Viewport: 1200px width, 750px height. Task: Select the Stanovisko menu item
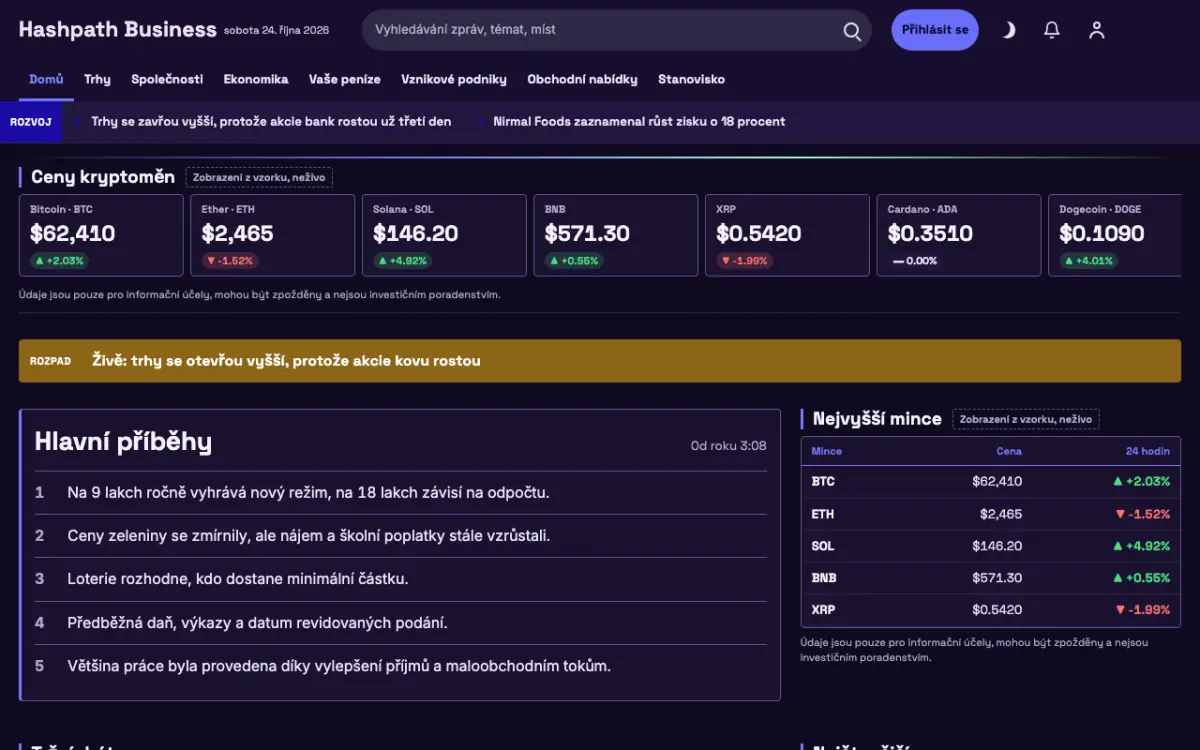click(691, 79)
